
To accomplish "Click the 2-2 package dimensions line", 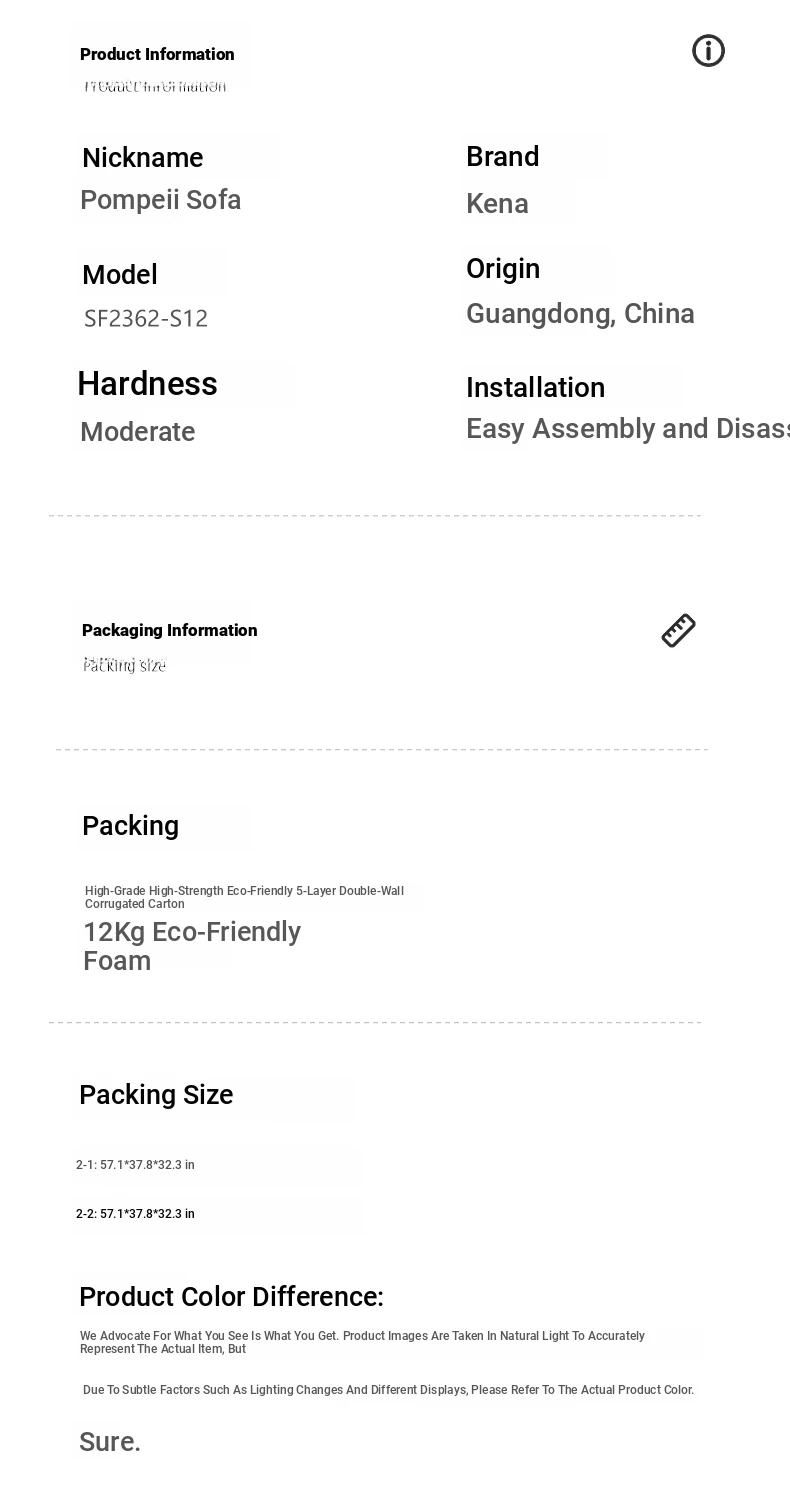I will 135,1214.
